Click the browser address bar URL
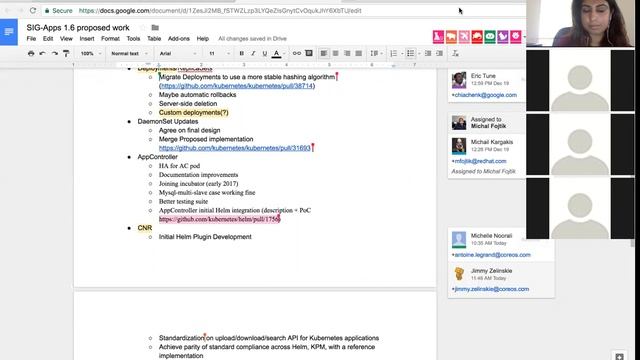The image size is (640, 360). click(220, 11)
